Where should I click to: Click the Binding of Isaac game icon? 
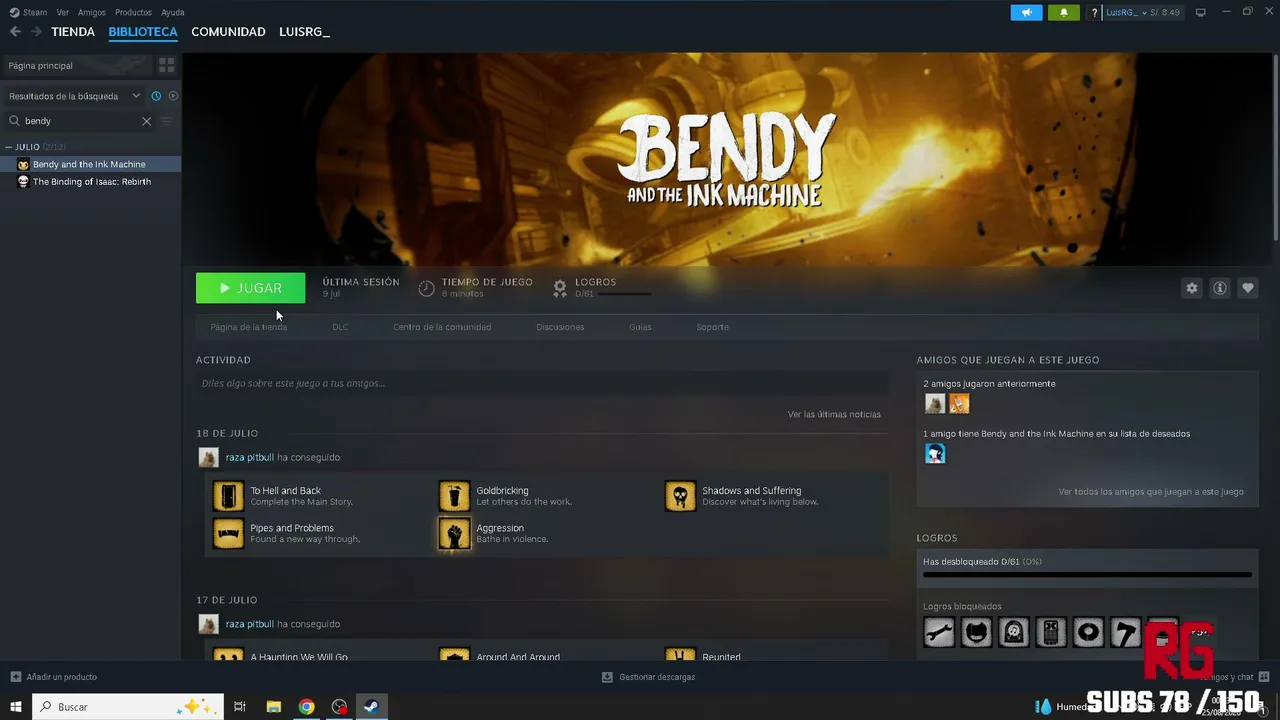point(23,182)
